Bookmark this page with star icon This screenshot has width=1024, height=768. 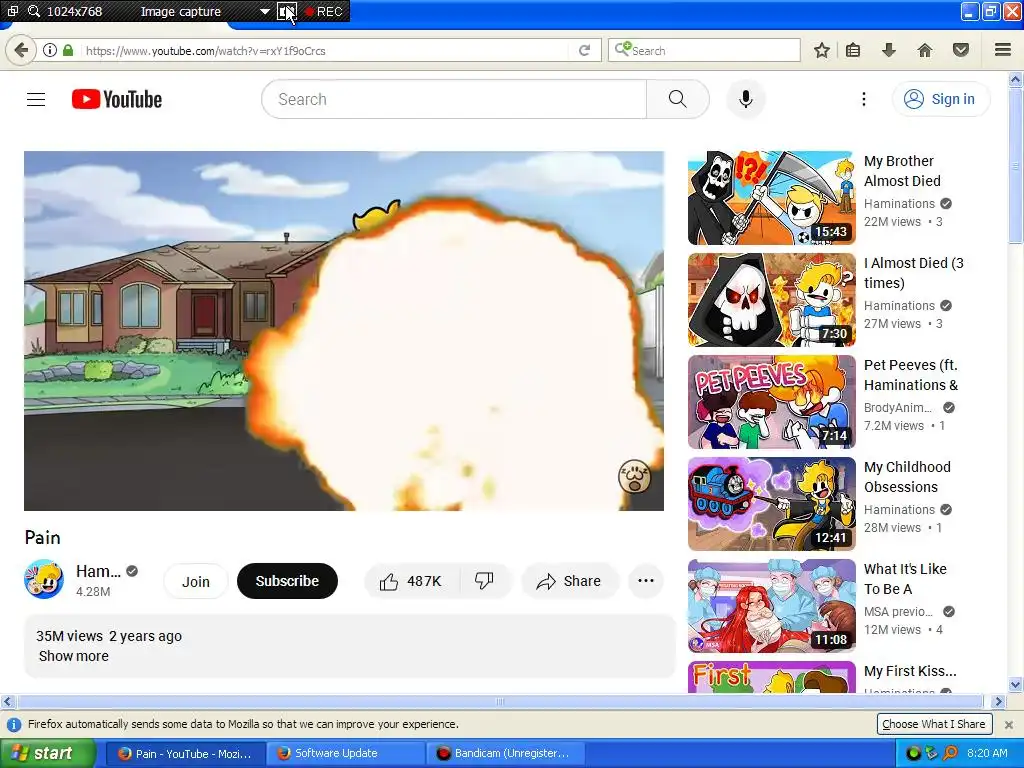pos(822,50)
